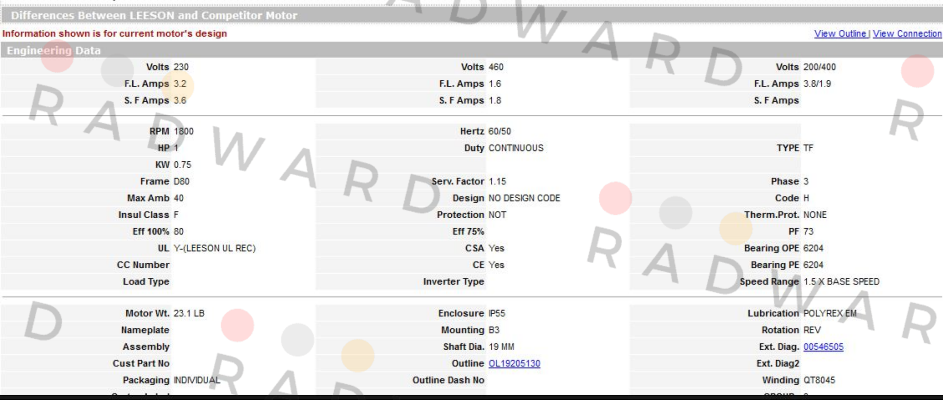Screen dimensions: 943x400
Task: Click Rotation value REV
Action: [812, 330]
